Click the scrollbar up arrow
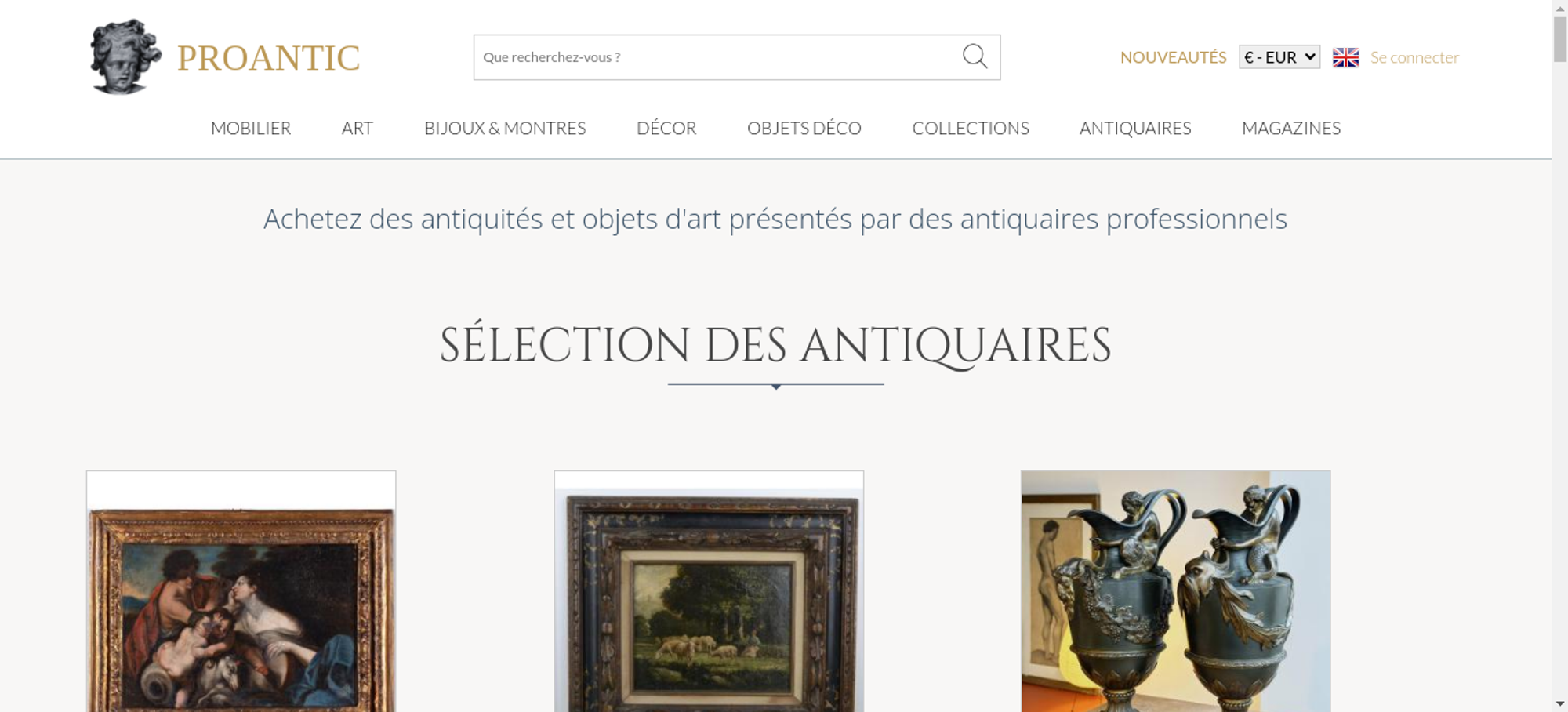The height and width of the screenshot is (712, 1568). (1560, 7)
